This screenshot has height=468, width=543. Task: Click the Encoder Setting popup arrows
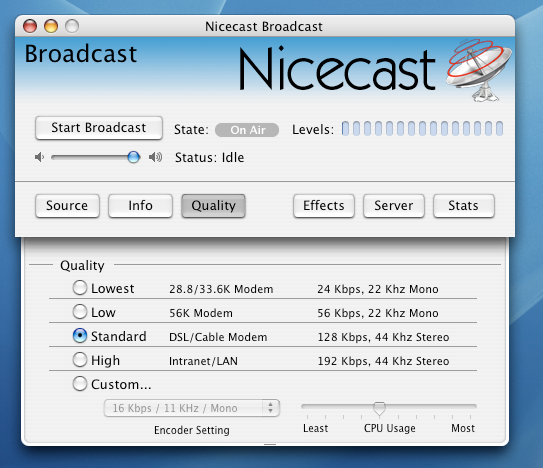[270, 408]
